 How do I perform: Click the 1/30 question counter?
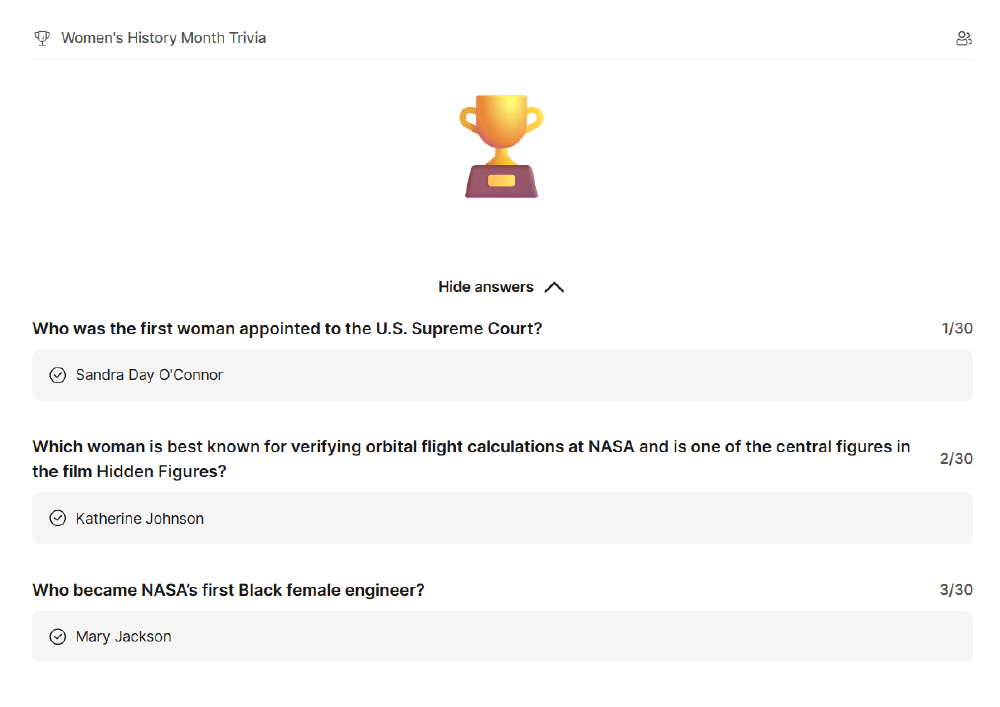point(957,328)
